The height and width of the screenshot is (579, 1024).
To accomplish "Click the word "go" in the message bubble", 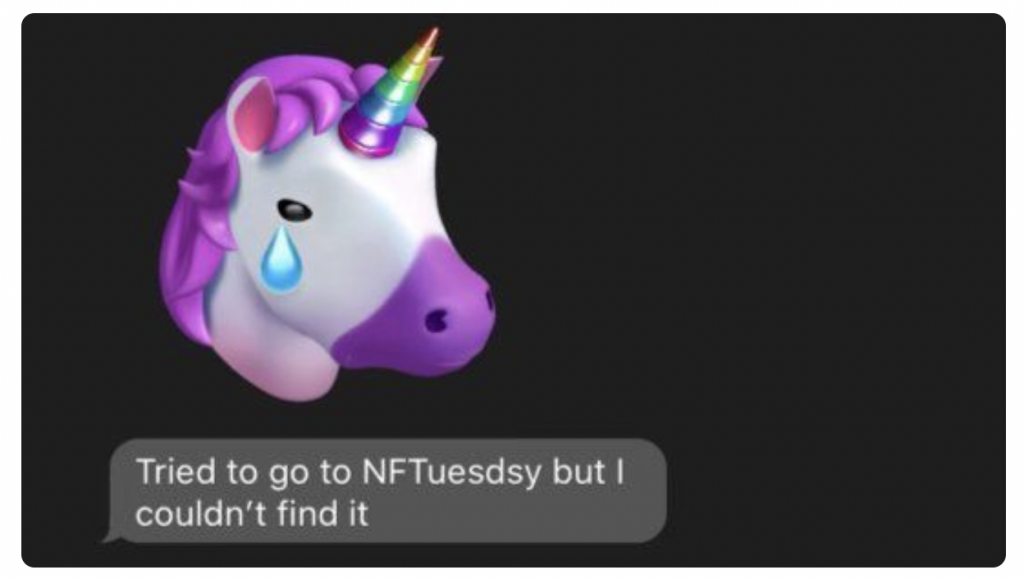I will point(288,475).
